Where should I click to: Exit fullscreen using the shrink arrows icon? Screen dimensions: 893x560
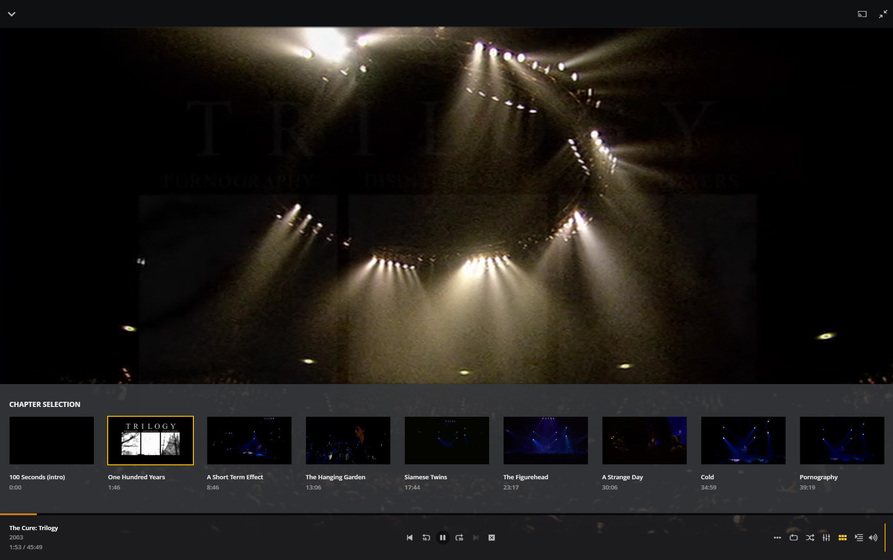pyautogui.click(x=883, y=14)
